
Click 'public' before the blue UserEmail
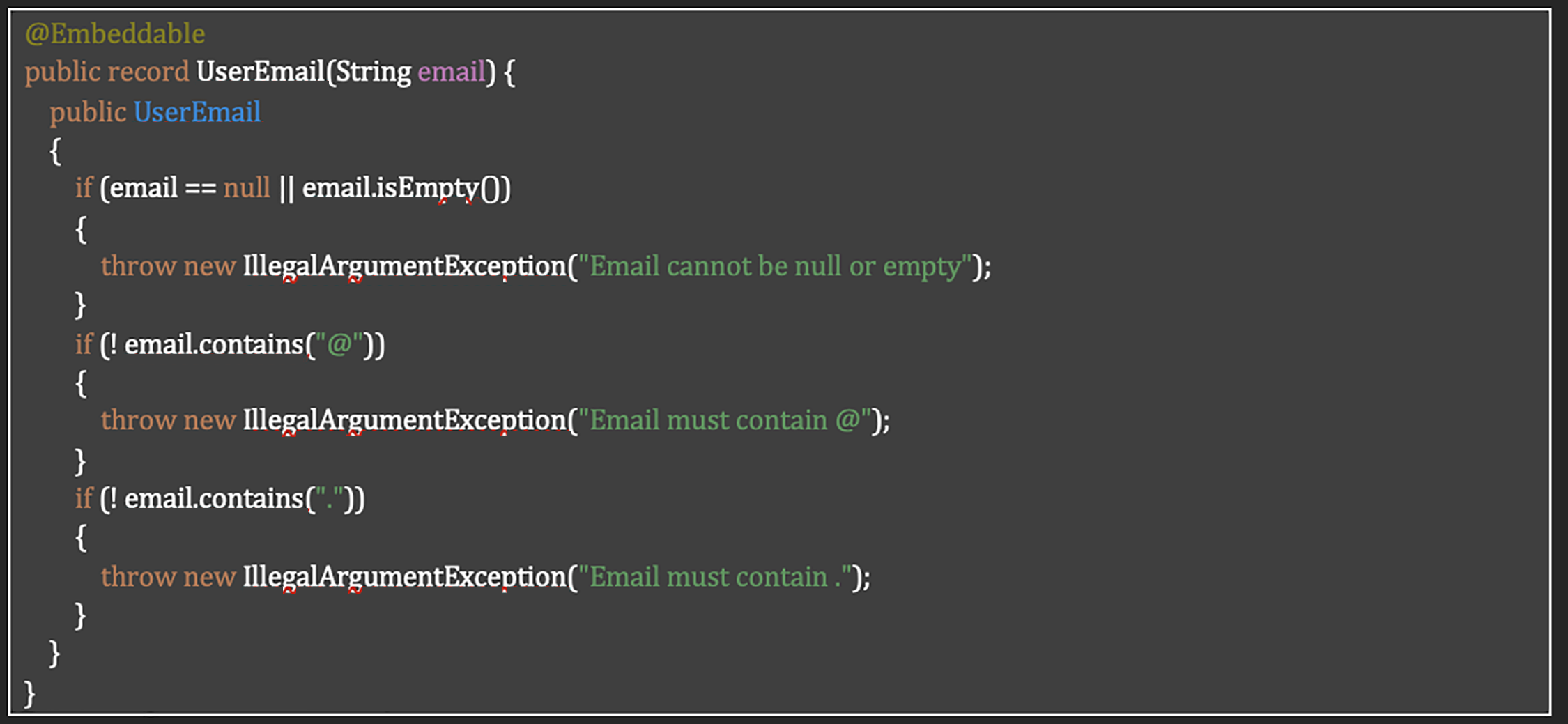(87, 112)
